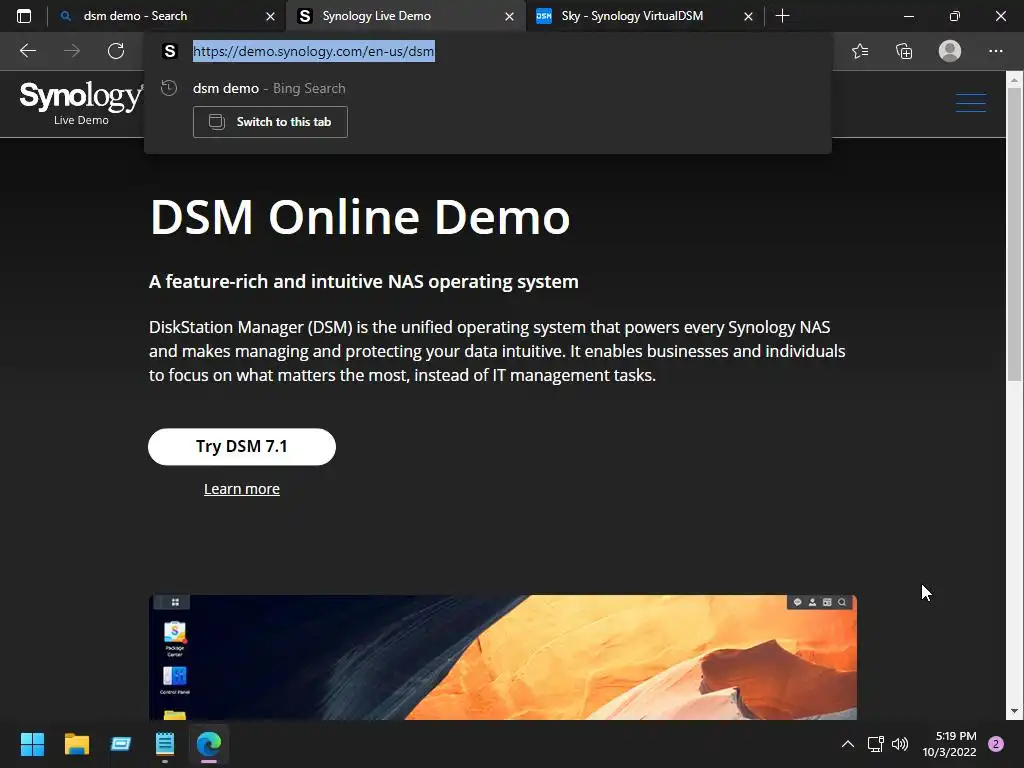Open Edge tab actions menu icon
This screenshot has width=1024, height=768.
pos(24,16)
